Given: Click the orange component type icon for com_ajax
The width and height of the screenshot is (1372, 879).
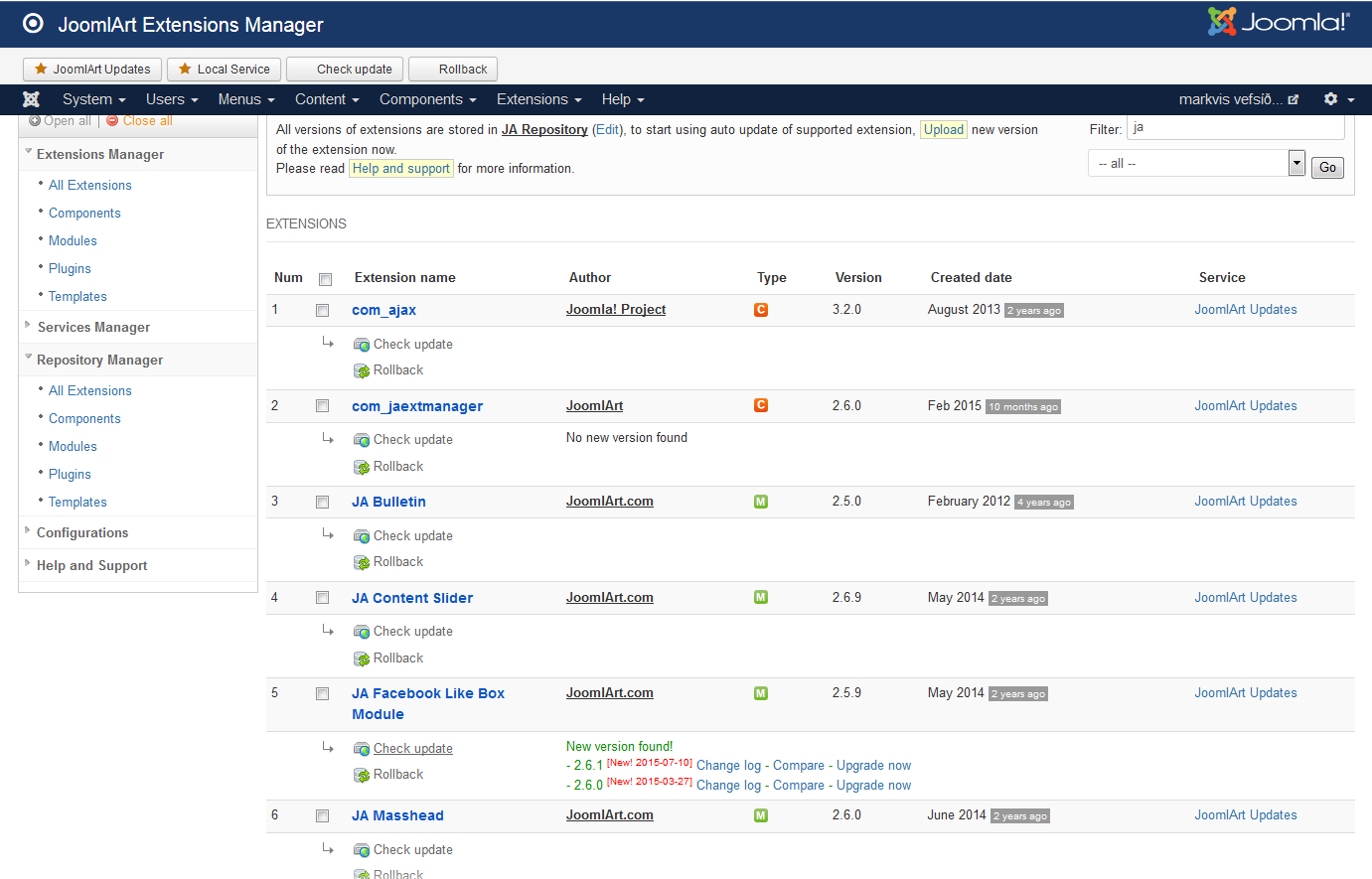Looking at the screenshot, I should [761, 310].
